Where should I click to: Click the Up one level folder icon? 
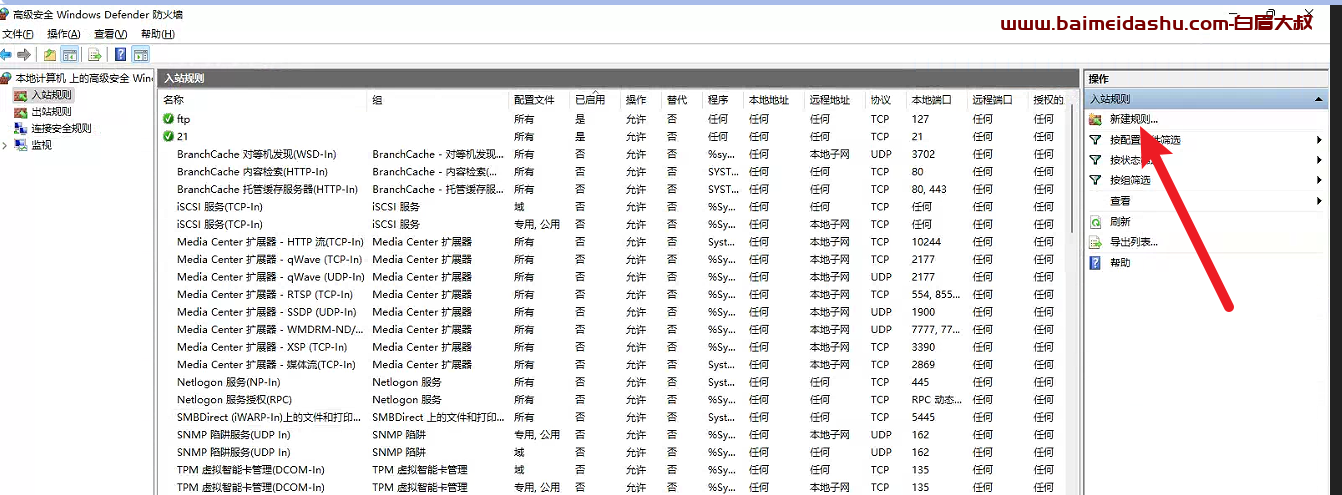click(x=49, y=55)
